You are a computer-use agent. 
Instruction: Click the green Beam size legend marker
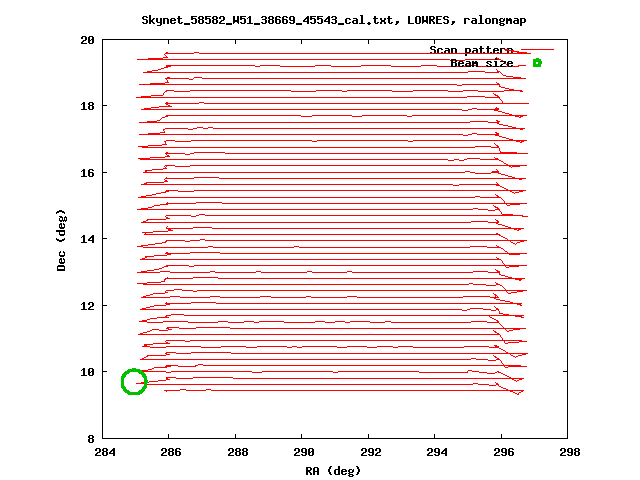[537, 63]
